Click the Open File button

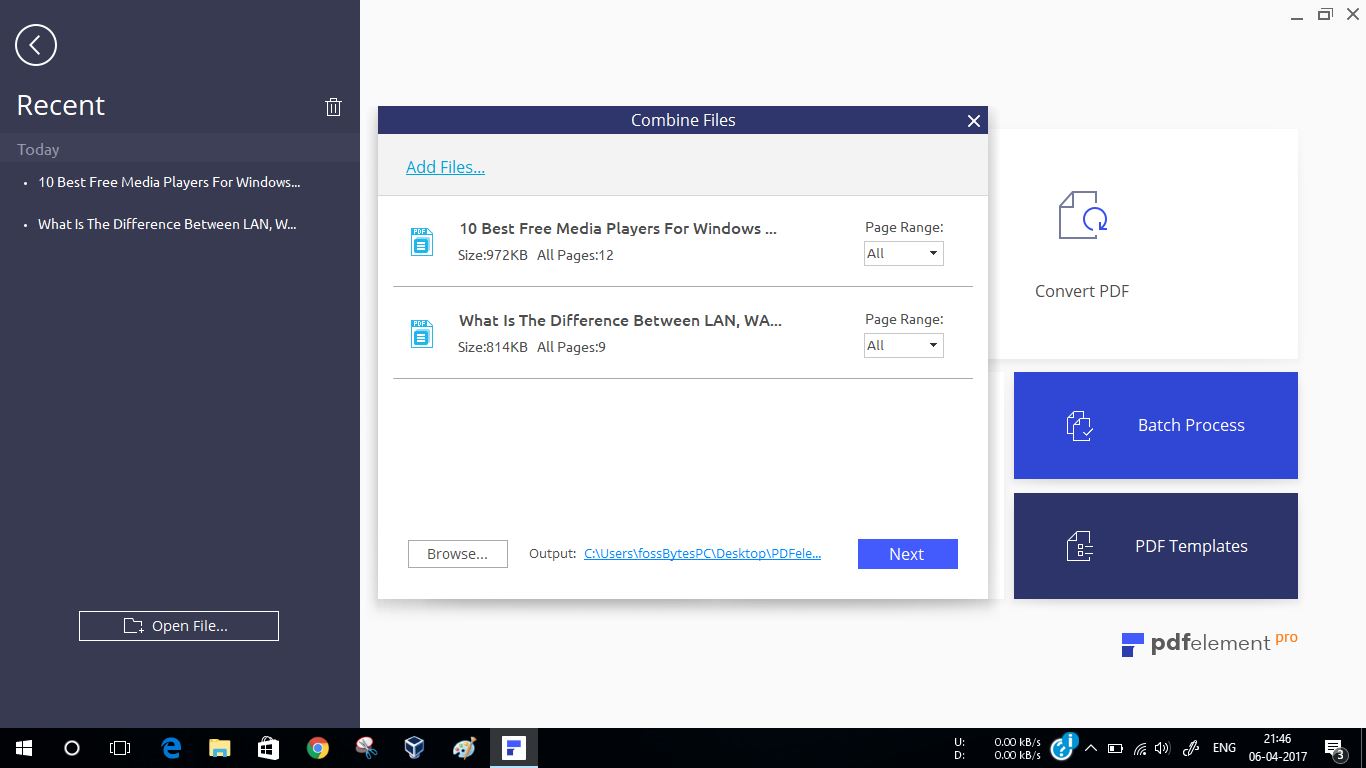click(x=179, y=626)
